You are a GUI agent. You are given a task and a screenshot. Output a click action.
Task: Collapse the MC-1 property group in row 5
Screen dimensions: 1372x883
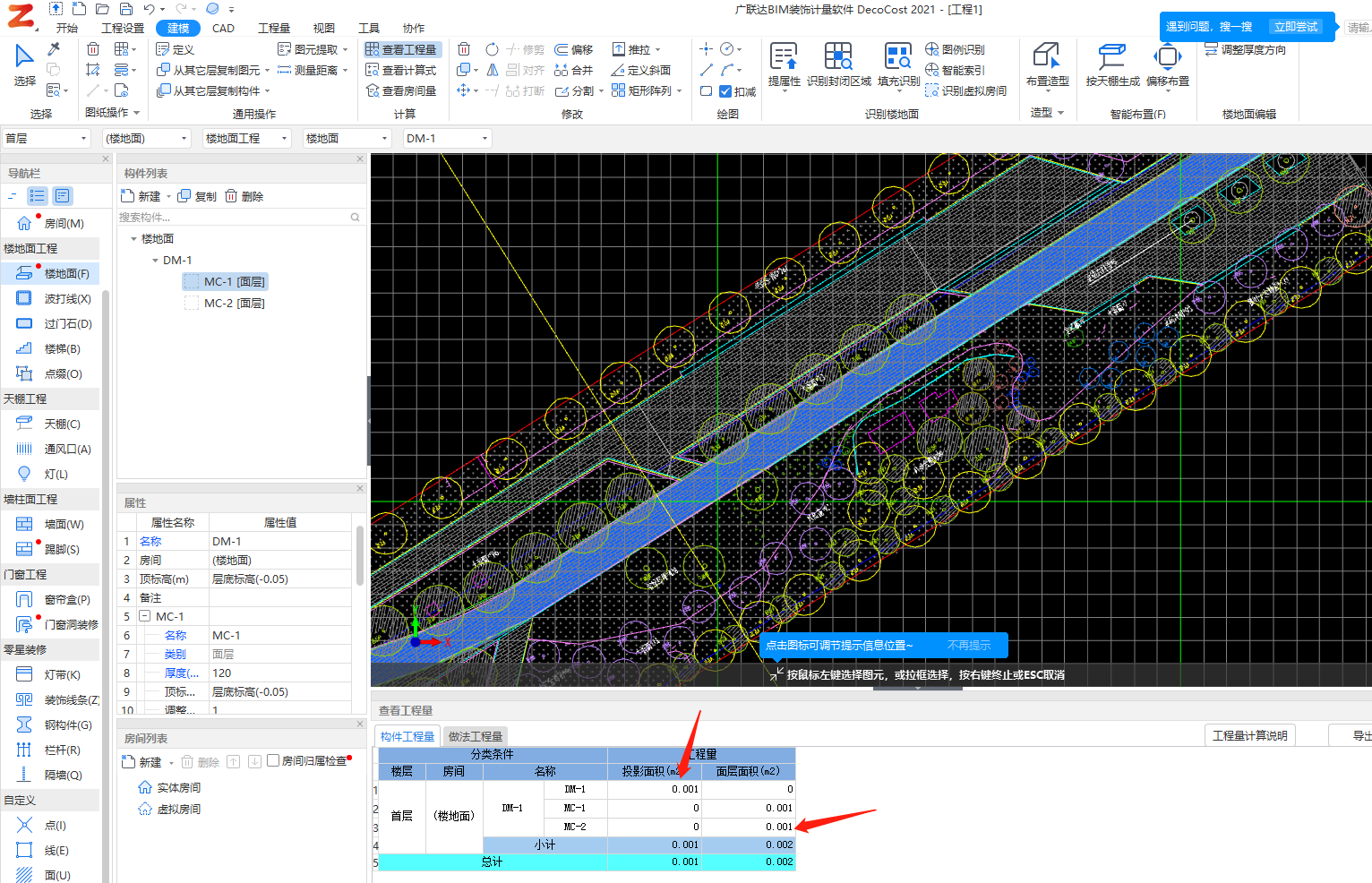coord(144,616)
